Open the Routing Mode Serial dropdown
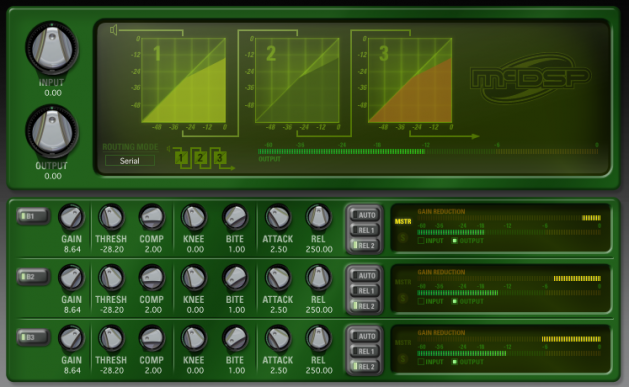This screenshot has width=629, height=387. (x=130, y=161)
